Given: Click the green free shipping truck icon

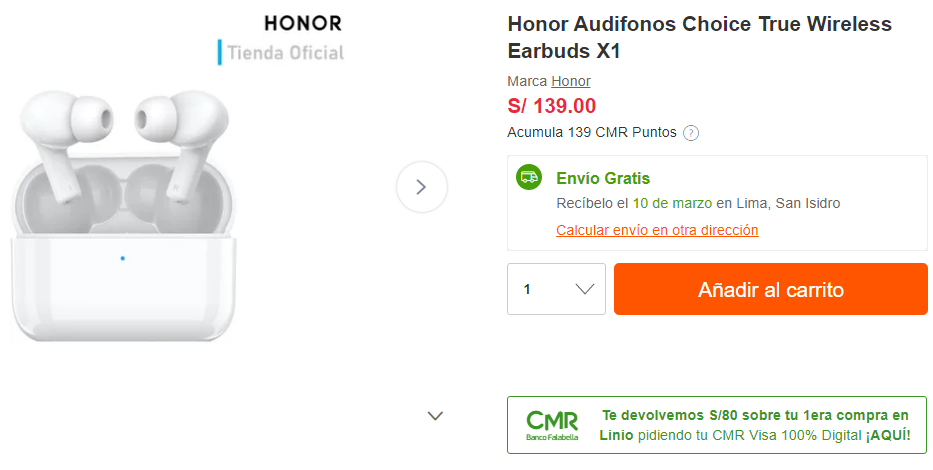Looking at the screenshot, I should point(529,177).
